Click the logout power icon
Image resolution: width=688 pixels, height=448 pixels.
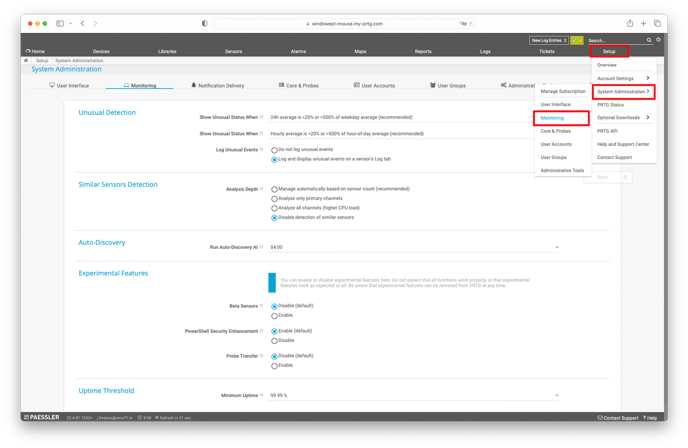(x=658, y=40)
